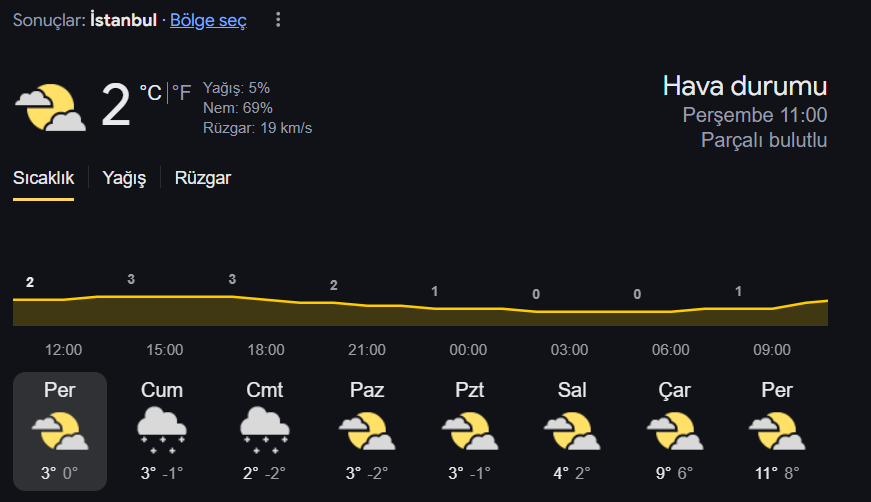The height and width of the screenshot is (502, 871).
Task: Select the last Per forecast with 11° high
Action: coord(777,431)
